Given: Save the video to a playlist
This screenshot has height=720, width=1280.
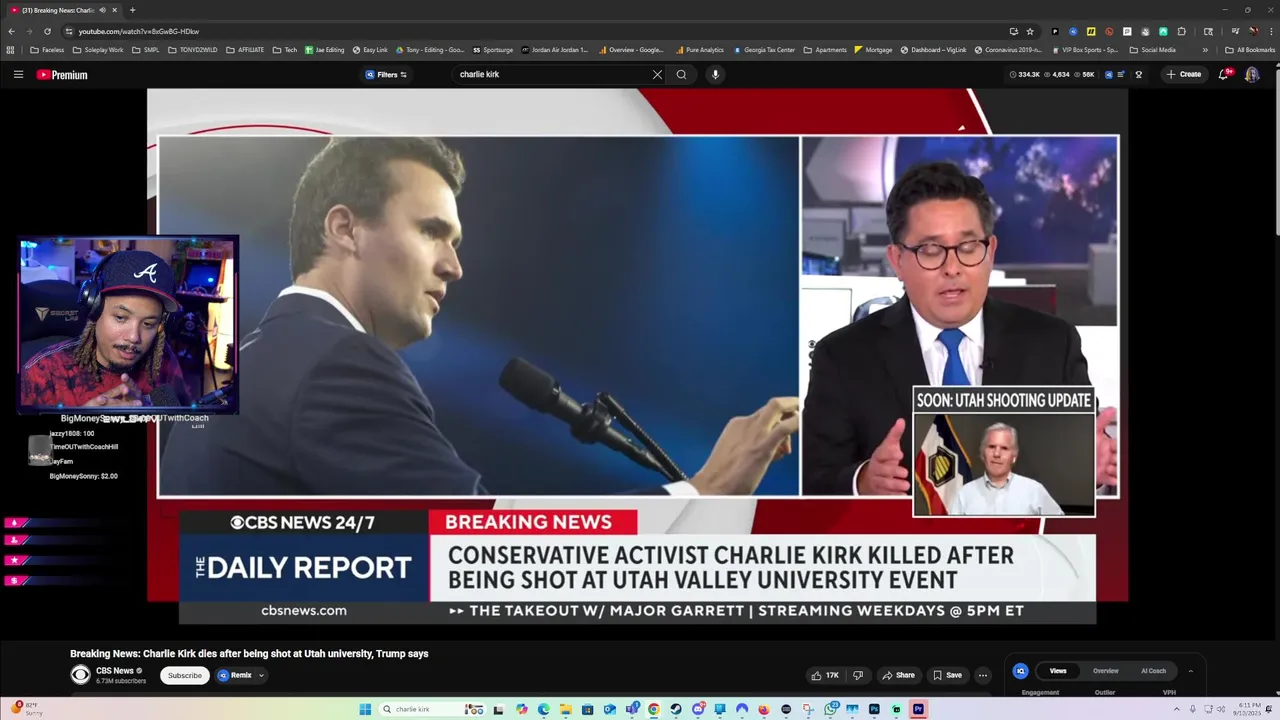Looking at the screenshot, I should tap(948, 675).
